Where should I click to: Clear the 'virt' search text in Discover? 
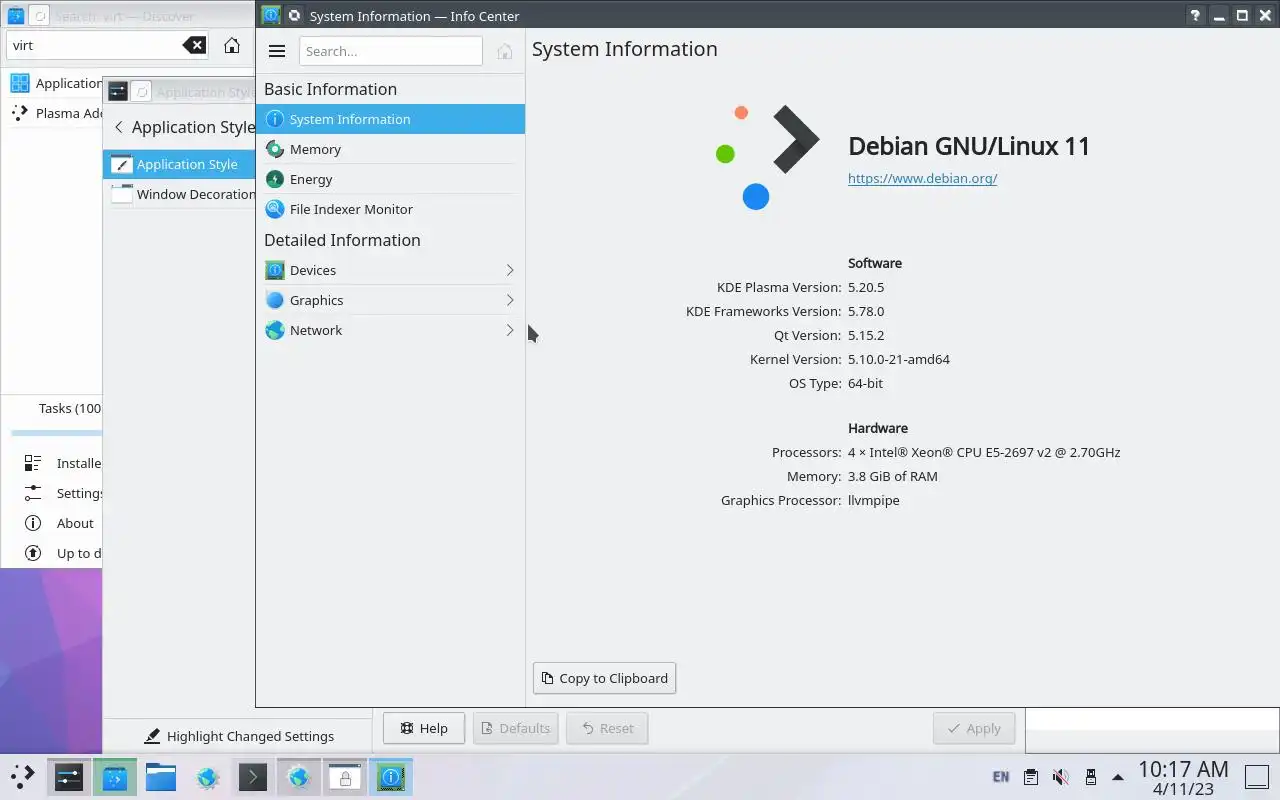pyautogui.click(x=194, y=45)
